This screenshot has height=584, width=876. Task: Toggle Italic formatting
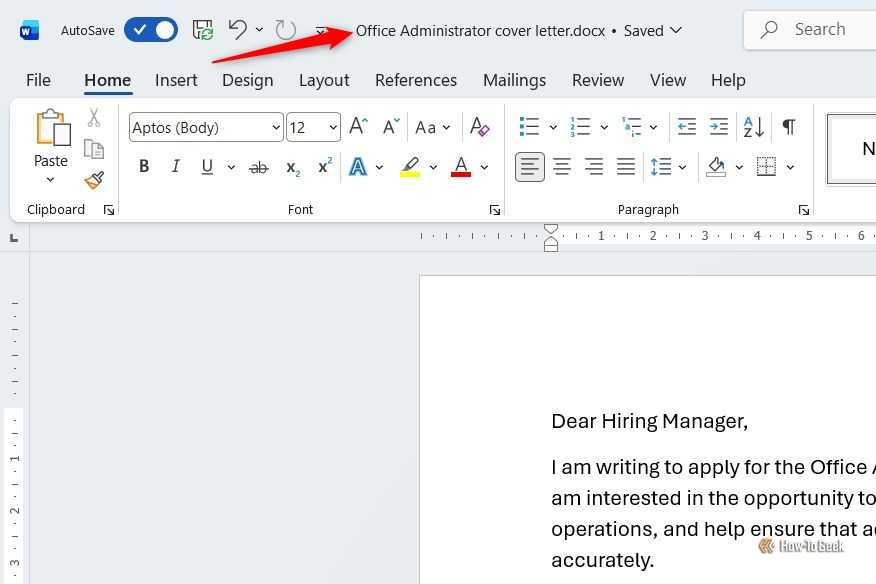click(175, 166)
